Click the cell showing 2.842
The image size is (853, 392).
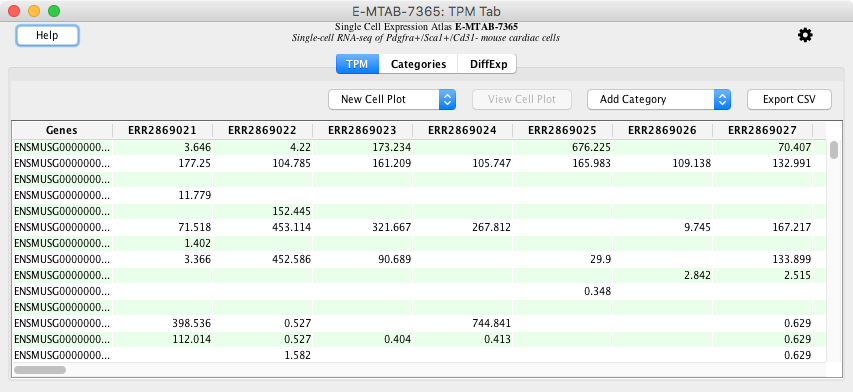coord(663,275)
